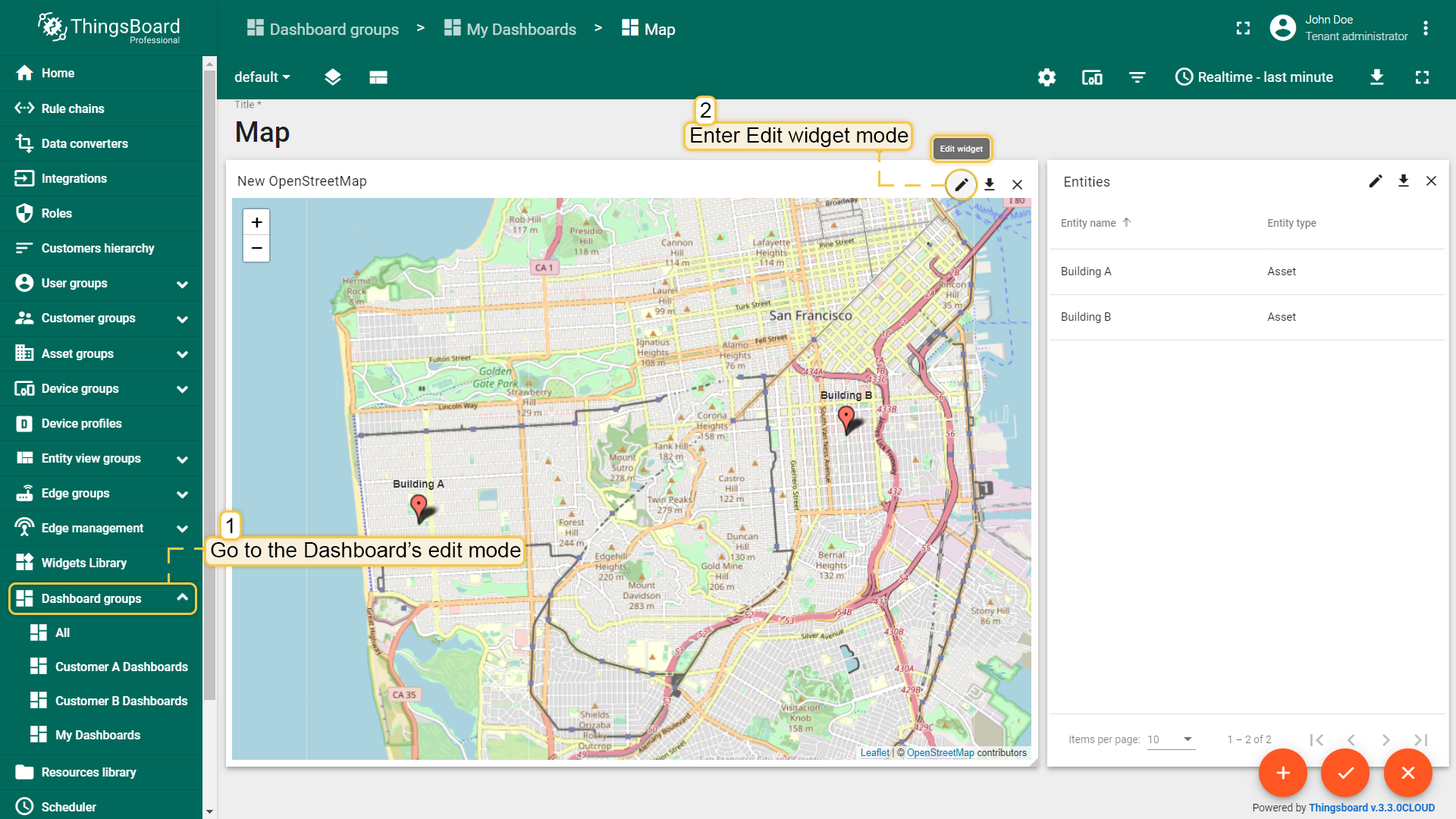The height and width of the screenshot is (819, 1456).
Task: Open My Dashboards sidebar sub-item
Action: point(102,735)
